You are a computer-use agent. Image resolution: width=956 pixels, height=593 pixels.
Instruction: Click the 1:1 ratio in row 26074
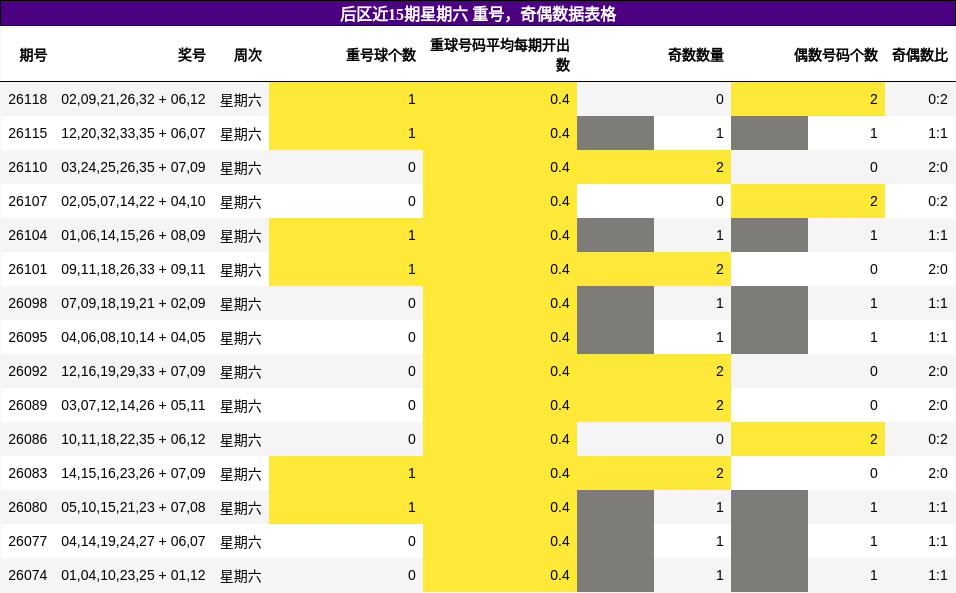[x=938, y=575]
